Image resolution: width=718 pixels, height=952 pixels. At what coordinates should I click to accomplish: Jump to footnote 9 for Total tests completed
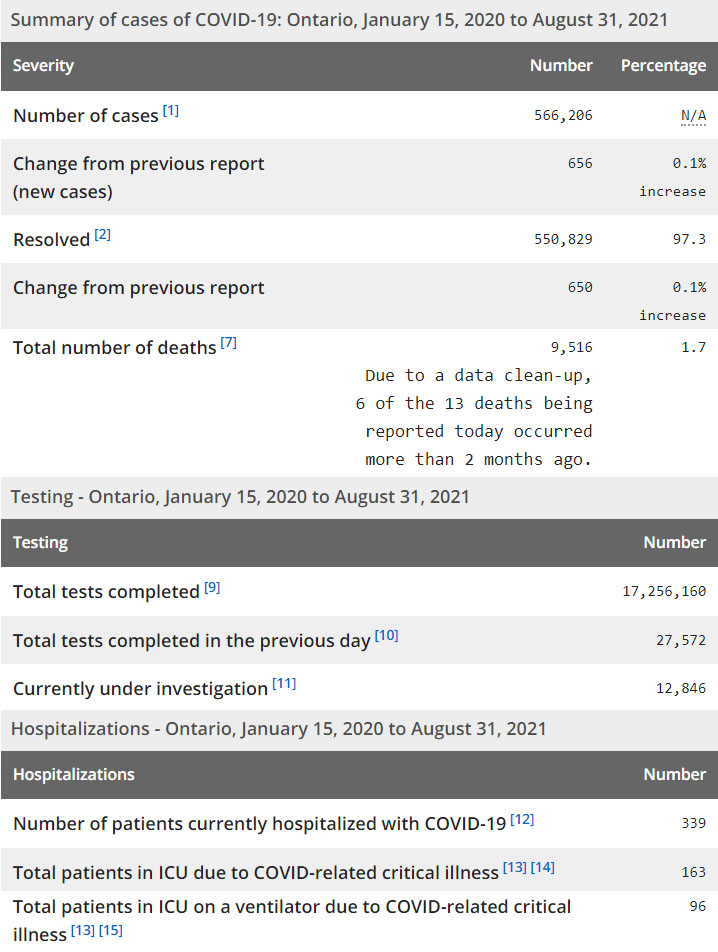click(x=212, y=587)
